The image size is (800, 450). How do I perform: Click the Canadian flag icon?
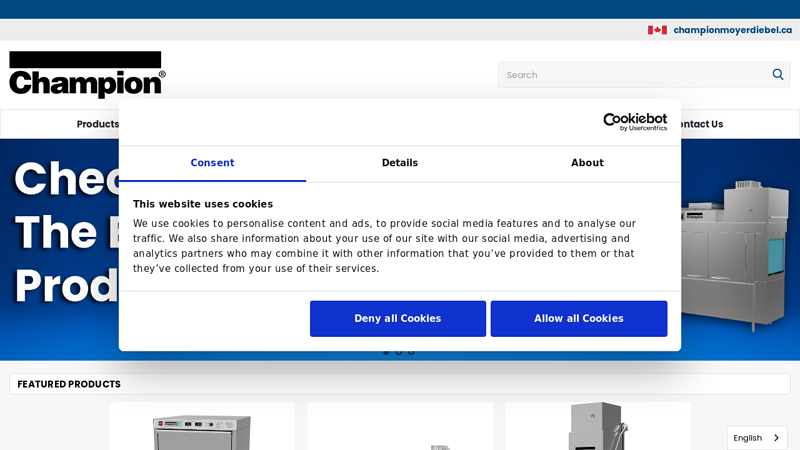click(x=657, y=30)
